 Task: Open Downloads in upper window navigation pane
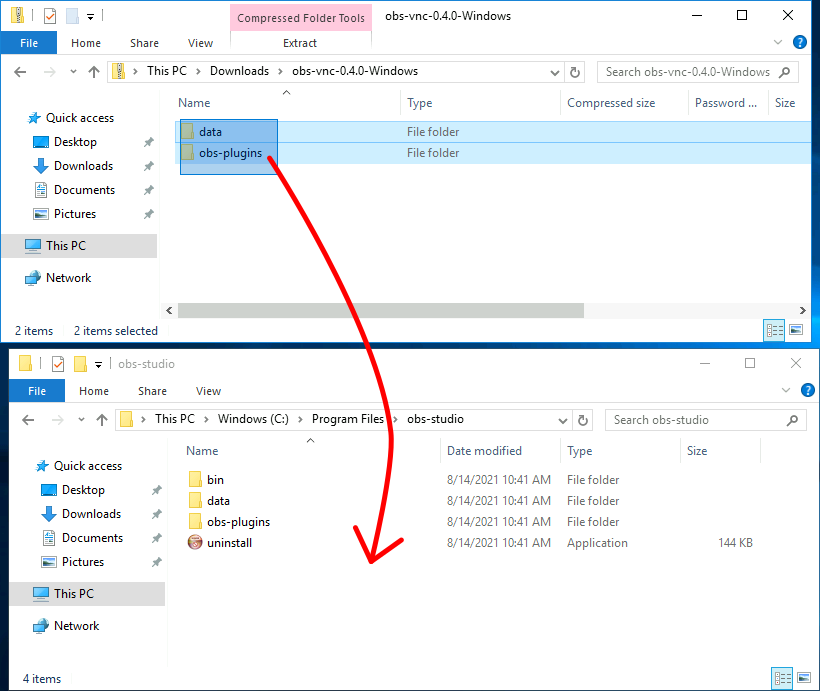pyautogui.click(x=83, y=166)
